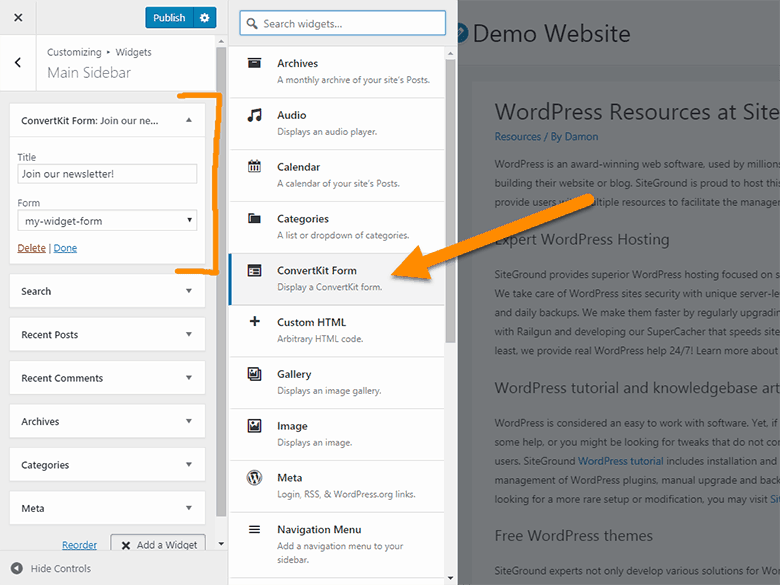Click the Meta WordPress logo icon

click(254, 478)
